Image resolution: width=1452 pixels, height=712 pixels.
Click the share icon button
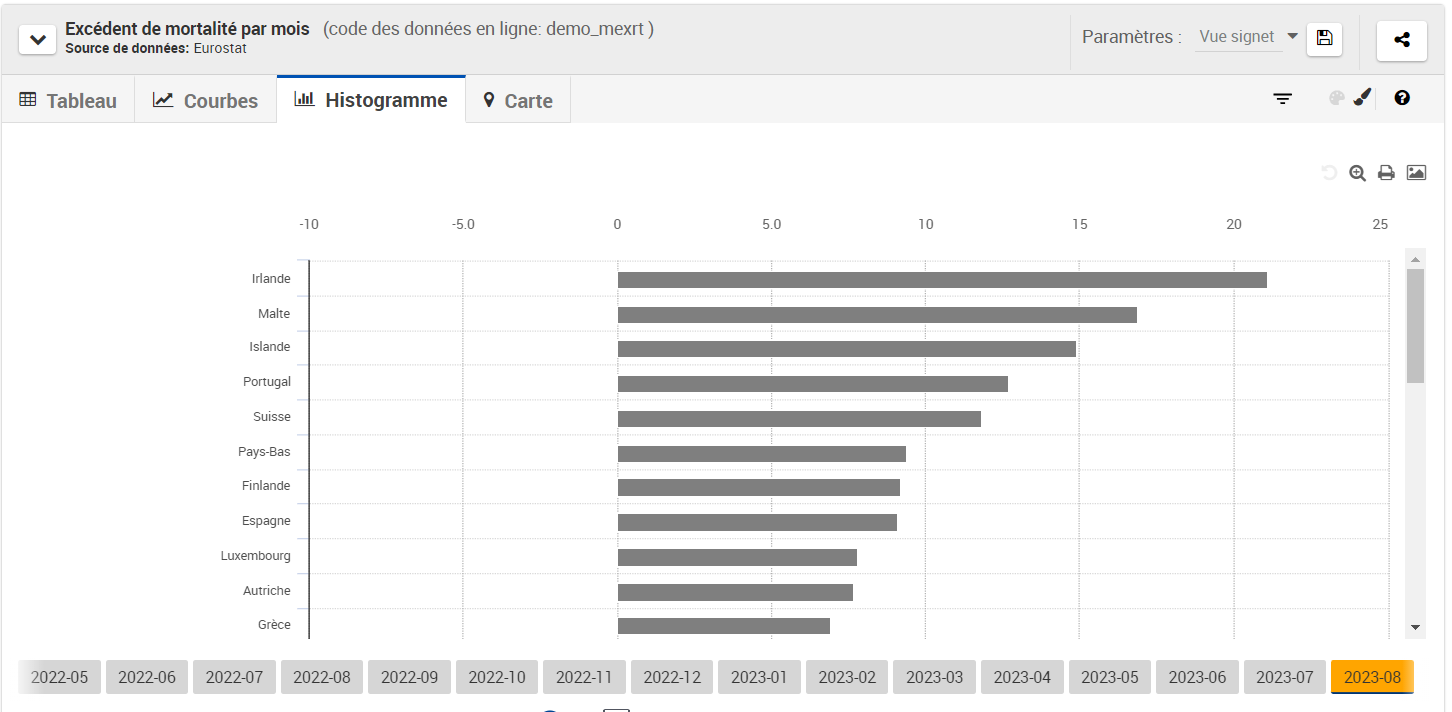pos(1401,40)
